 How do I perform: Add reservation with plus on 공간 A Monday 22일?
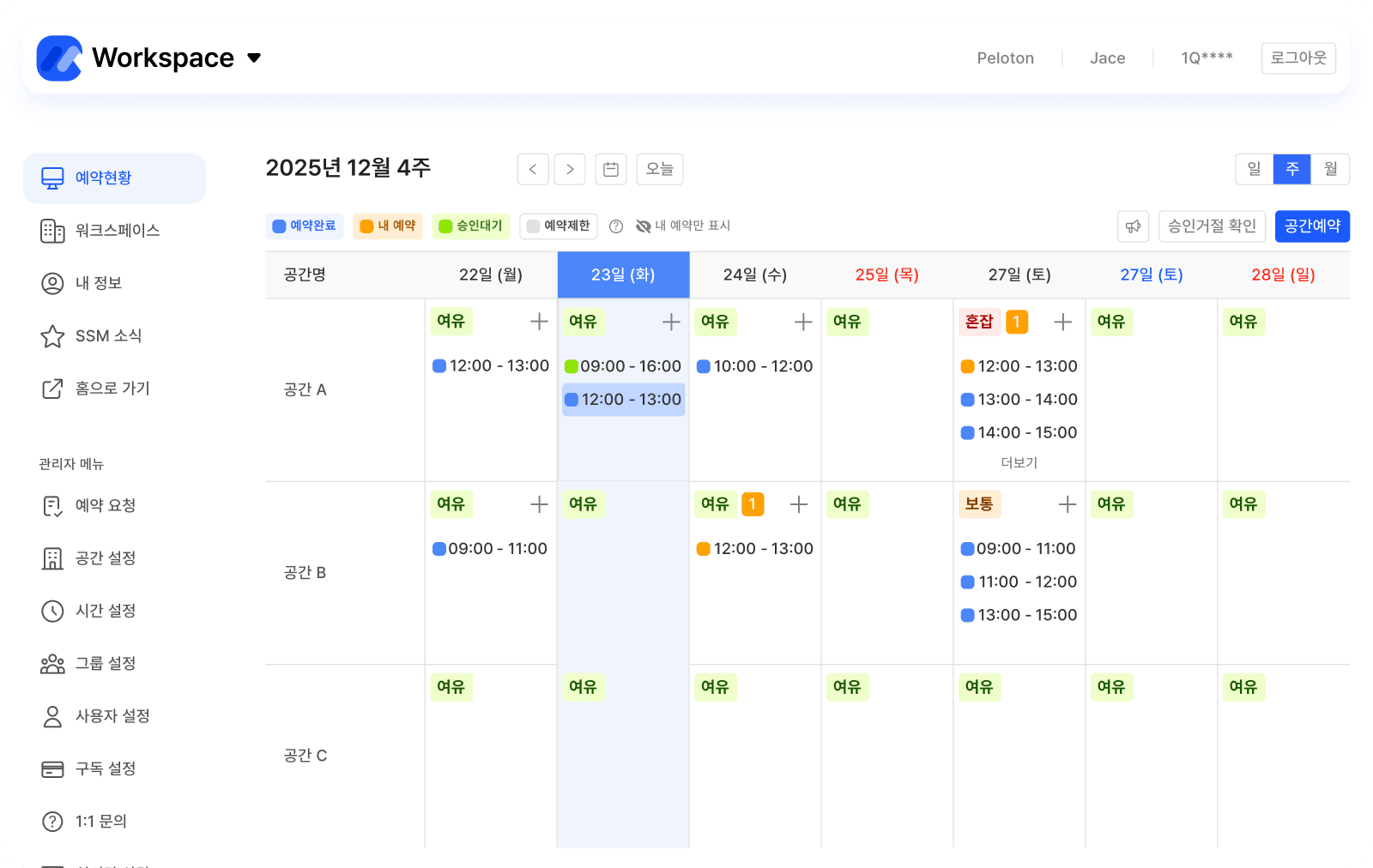(539, 322)
